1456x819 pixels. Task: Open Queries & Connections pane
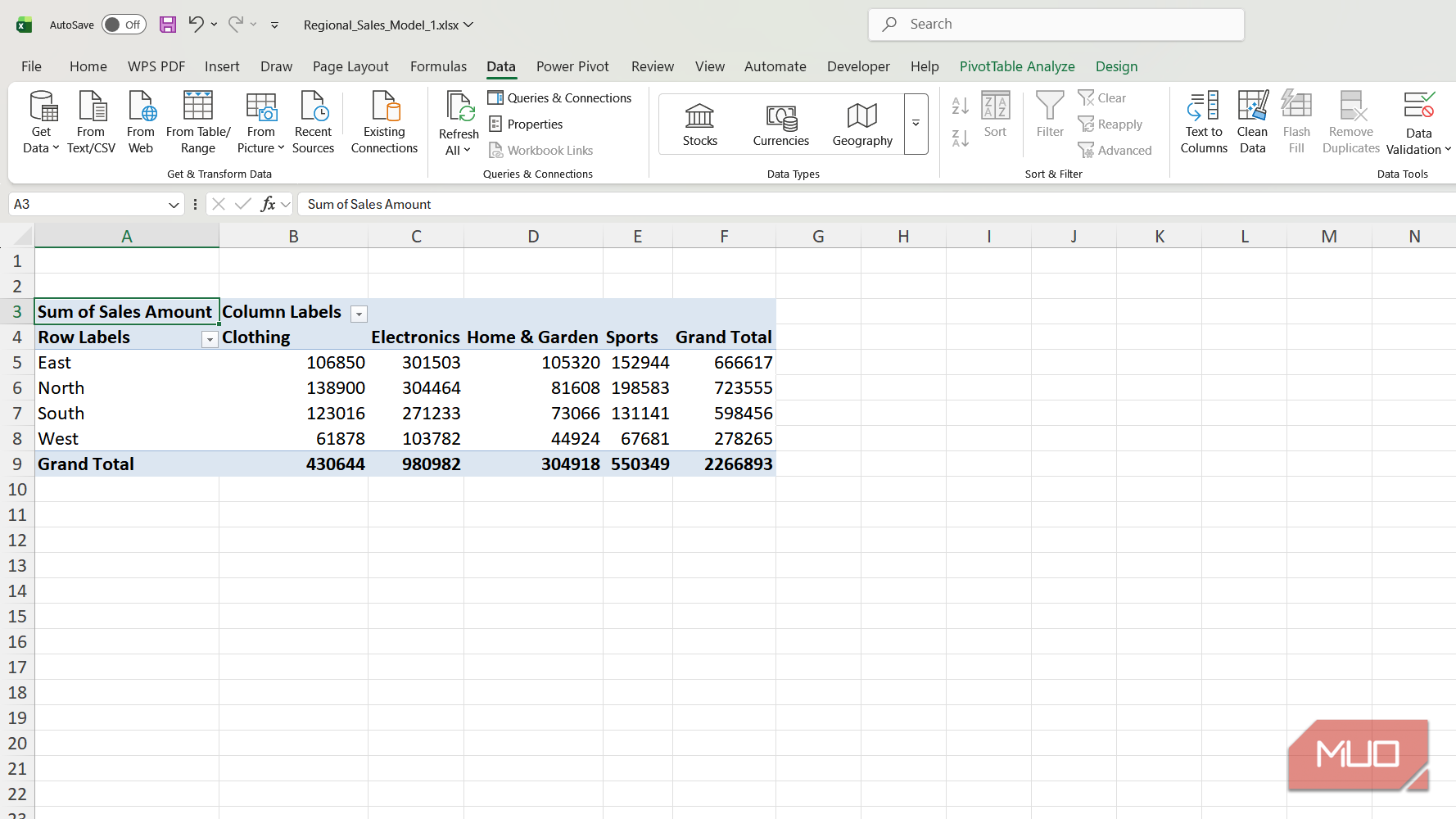point(560,98)
